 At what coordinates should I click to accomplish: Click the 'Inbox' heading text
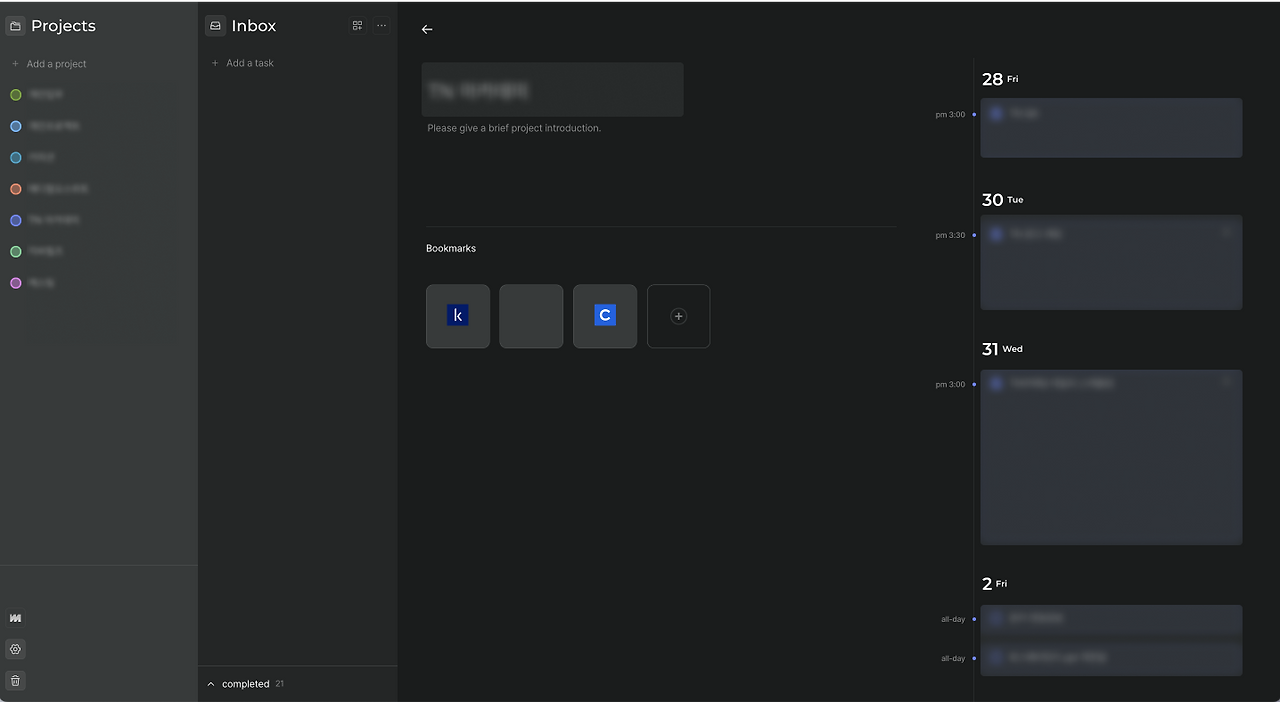coord(254,26)
